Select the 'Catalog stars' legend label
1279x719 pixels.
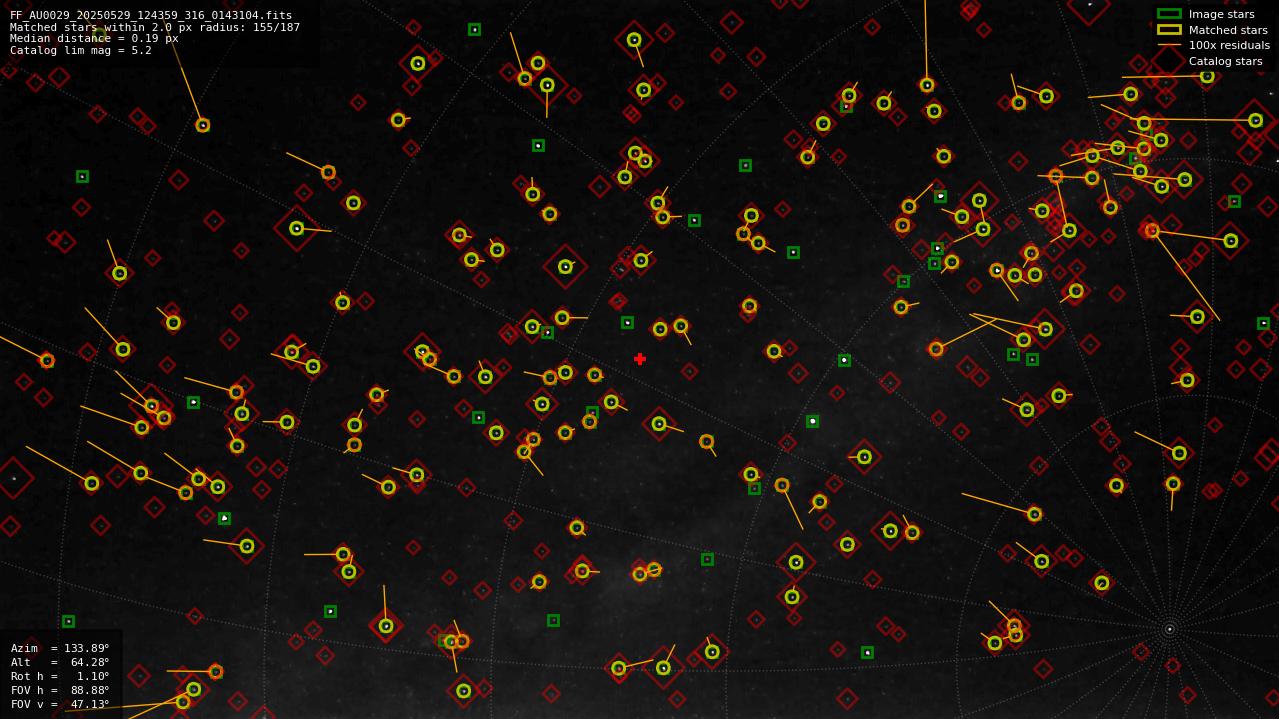click(x=1225, y=61)
